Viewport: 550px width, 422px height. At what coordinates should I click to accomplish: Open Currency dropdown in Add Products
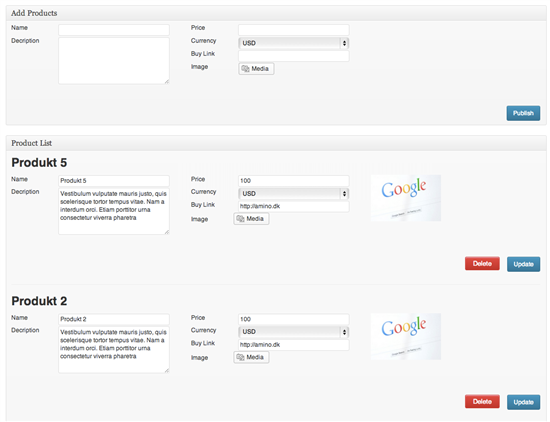[x=294, y=43]
